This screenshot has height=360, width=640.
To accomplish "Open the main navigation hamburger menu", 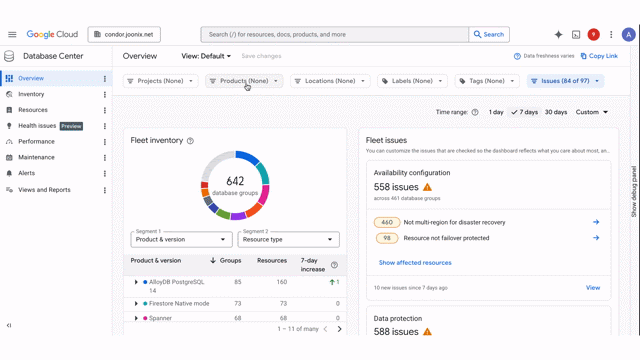I will pyautogui.click(x=12, y=35).
